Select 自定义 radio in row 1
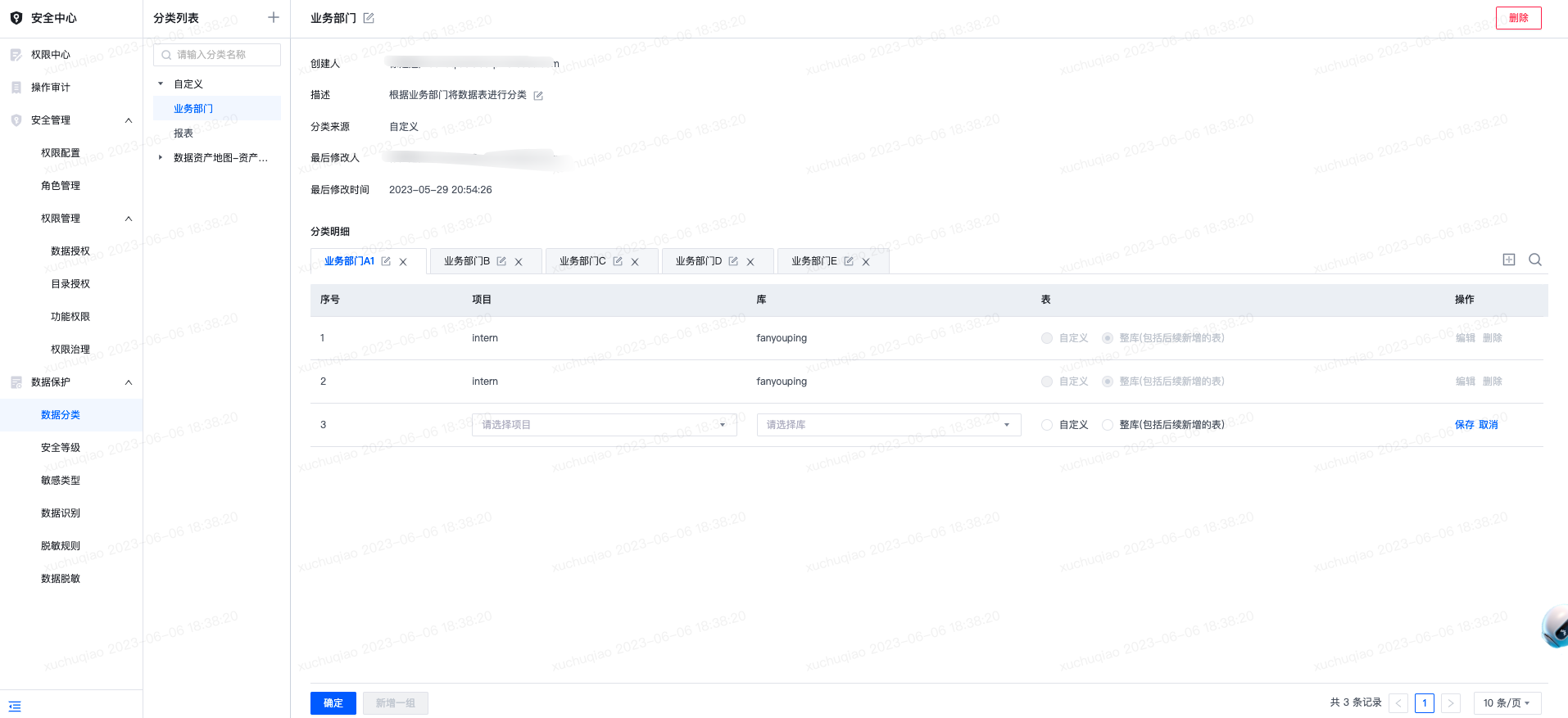Image resolution: width=1568 pixels, height=718 pixels. pos(1047,338)
